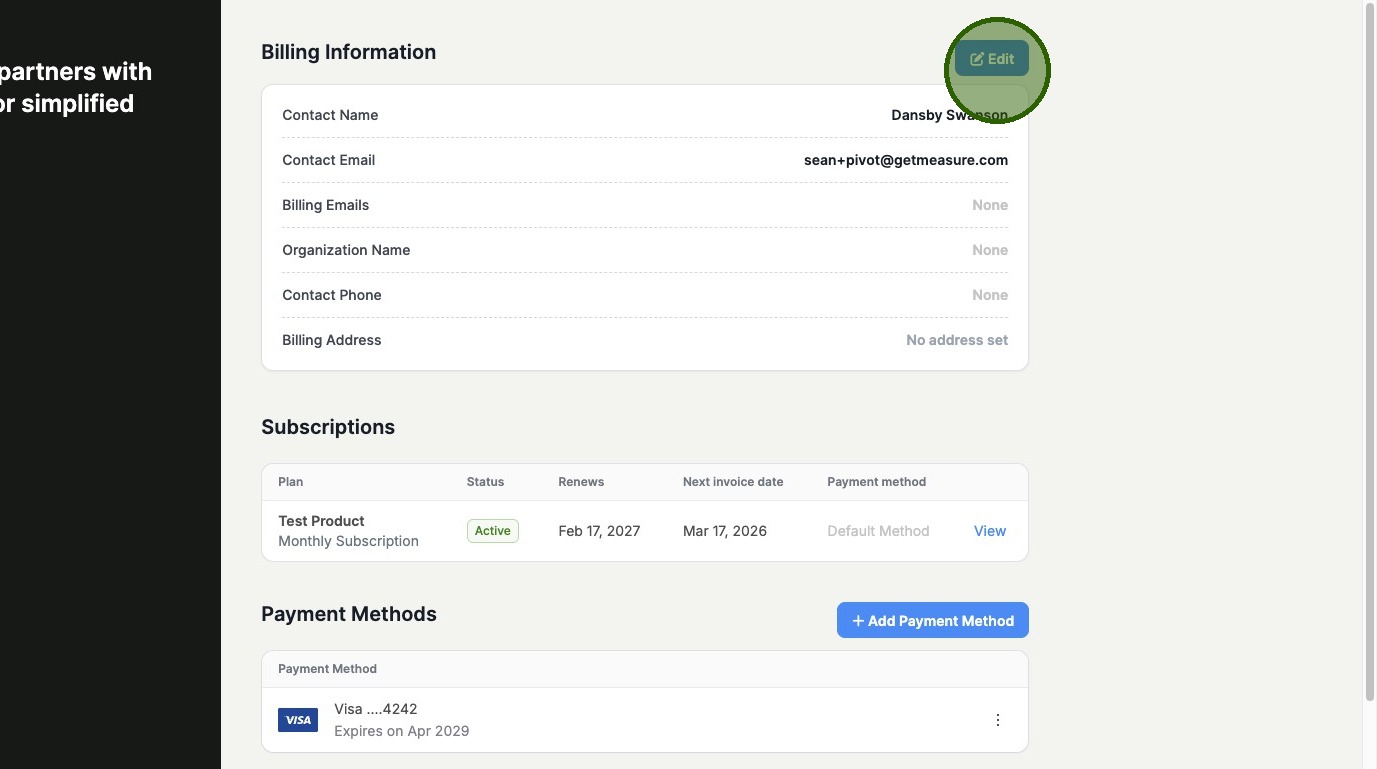Click the Test Product plan name

coord(321,521)
